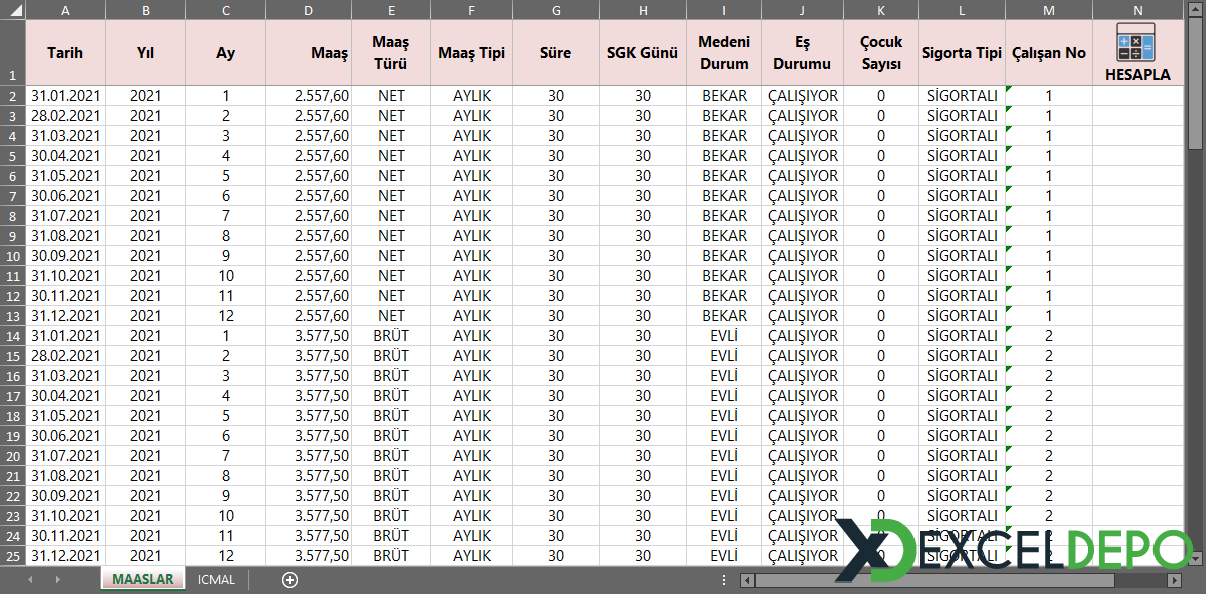Screen dimensions: 1206x594
Task: Click AYLIK cell in row 6
Action: pyautogui.click(x=472, y=176)
